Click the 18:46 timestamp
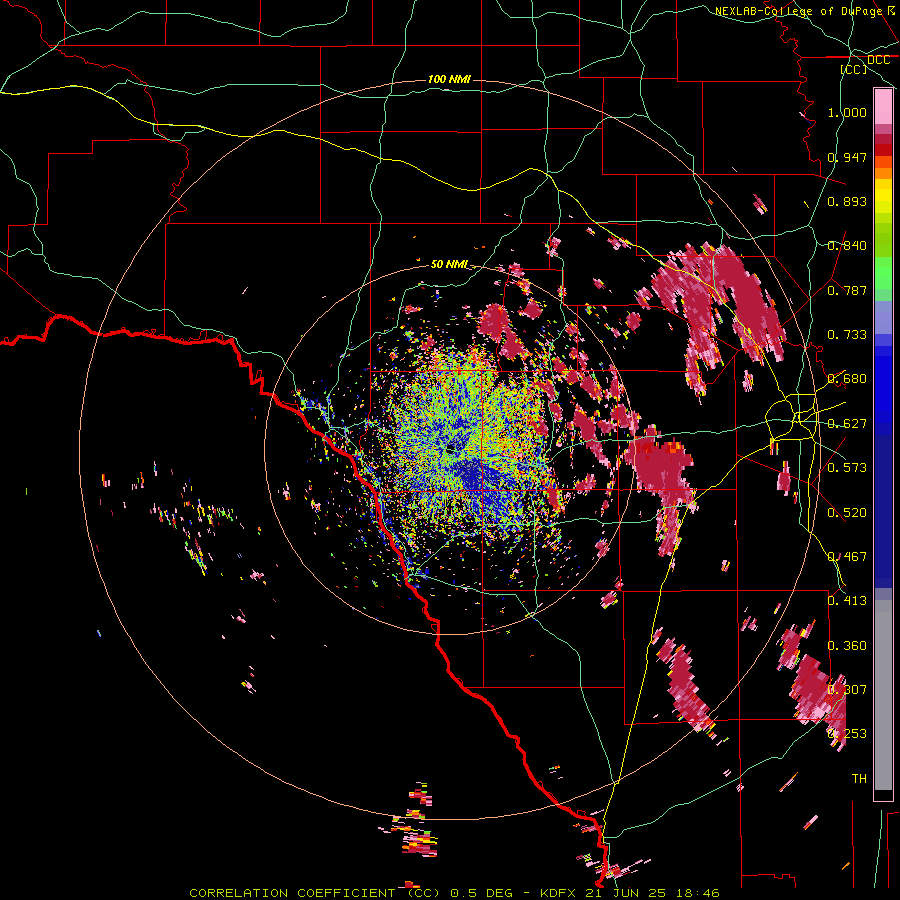Screen dimensions: 900x900 point(697,893)
